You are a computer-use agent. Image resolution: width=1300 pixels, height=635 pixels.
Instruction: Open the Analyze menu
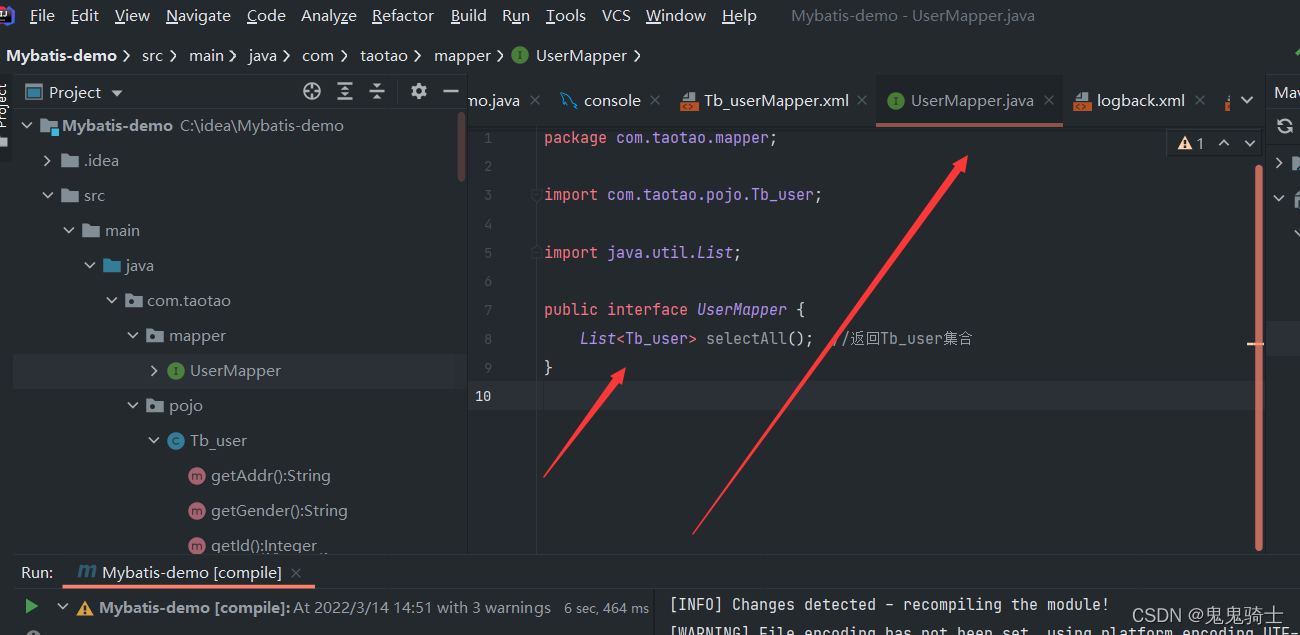pos(329,16)
